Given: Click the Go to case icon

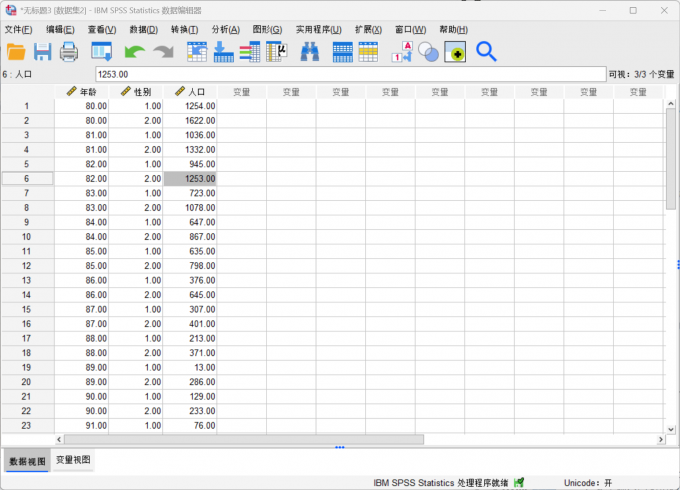Looking at the screenshot, I should [197, 52].
